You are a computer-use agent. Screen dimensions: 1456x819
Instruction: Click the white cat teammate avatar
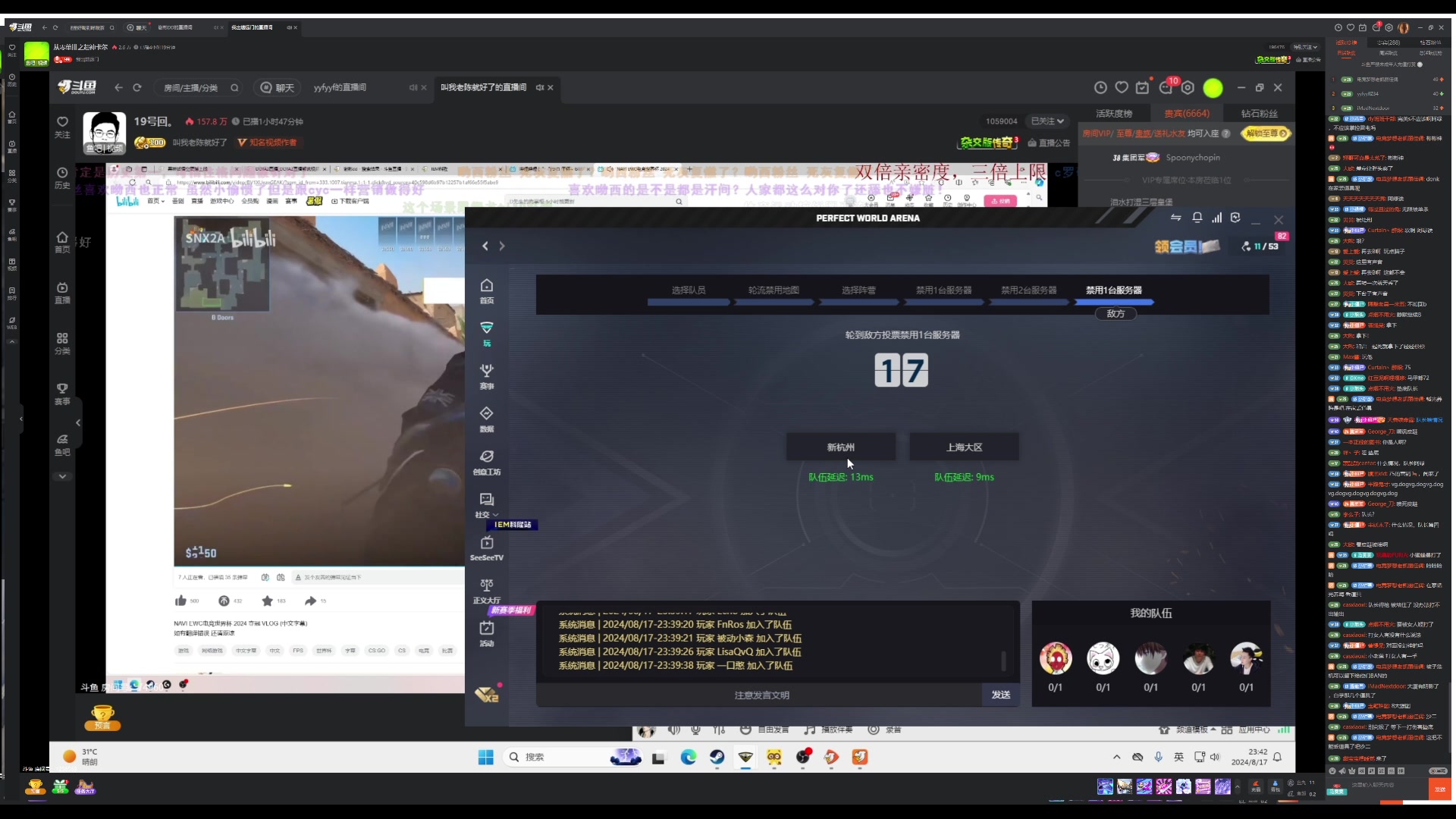coord(1103,658)
